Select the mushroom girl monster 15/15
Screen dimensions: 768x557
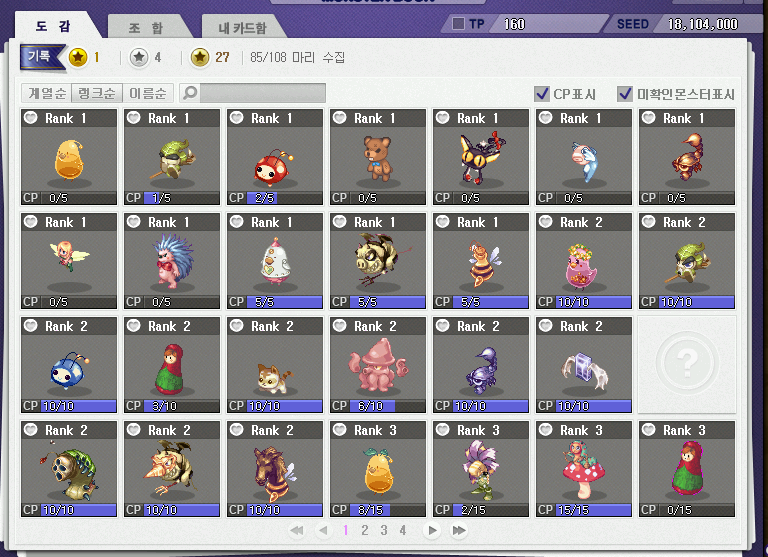coord(584,469)
